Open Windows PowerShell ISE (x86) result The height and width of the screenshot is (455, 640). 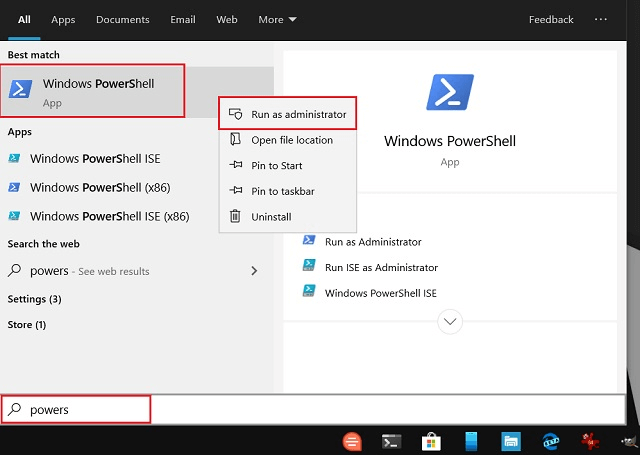click(x=109, y=216)
